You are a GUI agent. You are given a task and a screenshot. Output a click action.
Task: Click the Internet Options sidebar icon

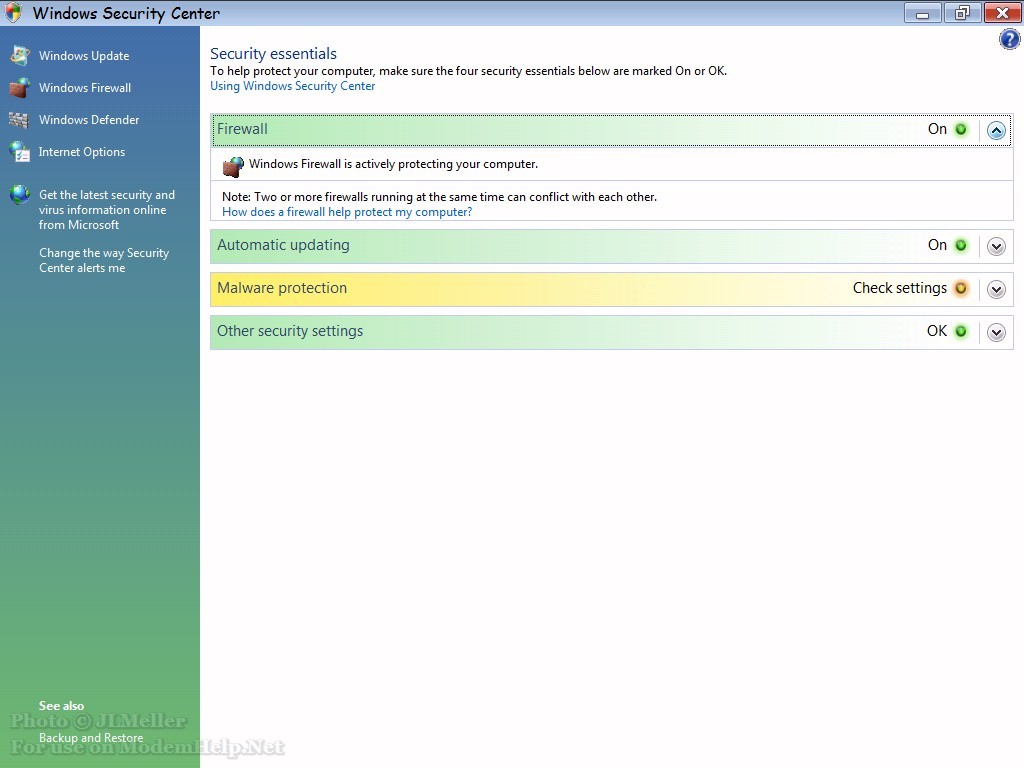pyautogui.click(x=20, y=152)
